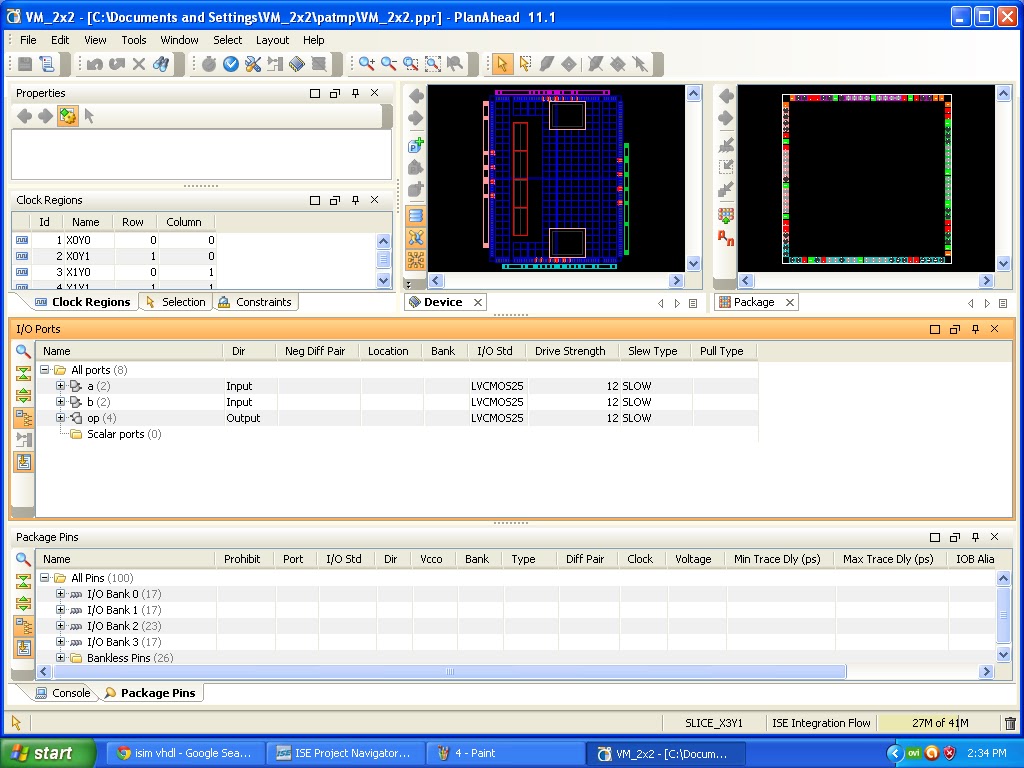This screenshot has width=1024, height=768.
Task: Click the Windows start button
Action: 48,753
